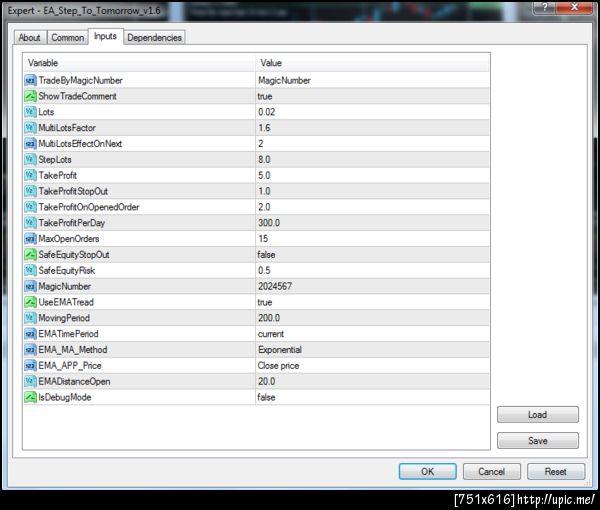Select the MagicNumber value 2024567
This screenshot has height=510, width=600.
click(275, 286)
